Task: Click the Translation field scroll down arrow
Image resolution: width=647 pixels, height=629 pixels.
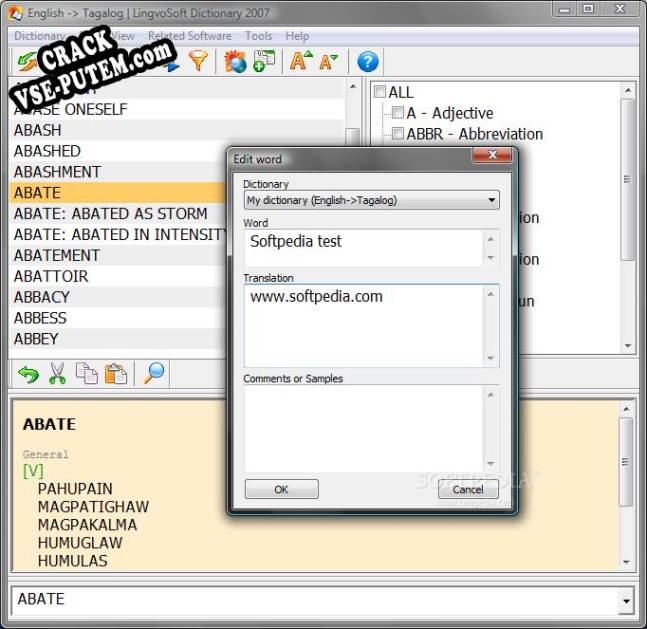Action: [491, 358]
